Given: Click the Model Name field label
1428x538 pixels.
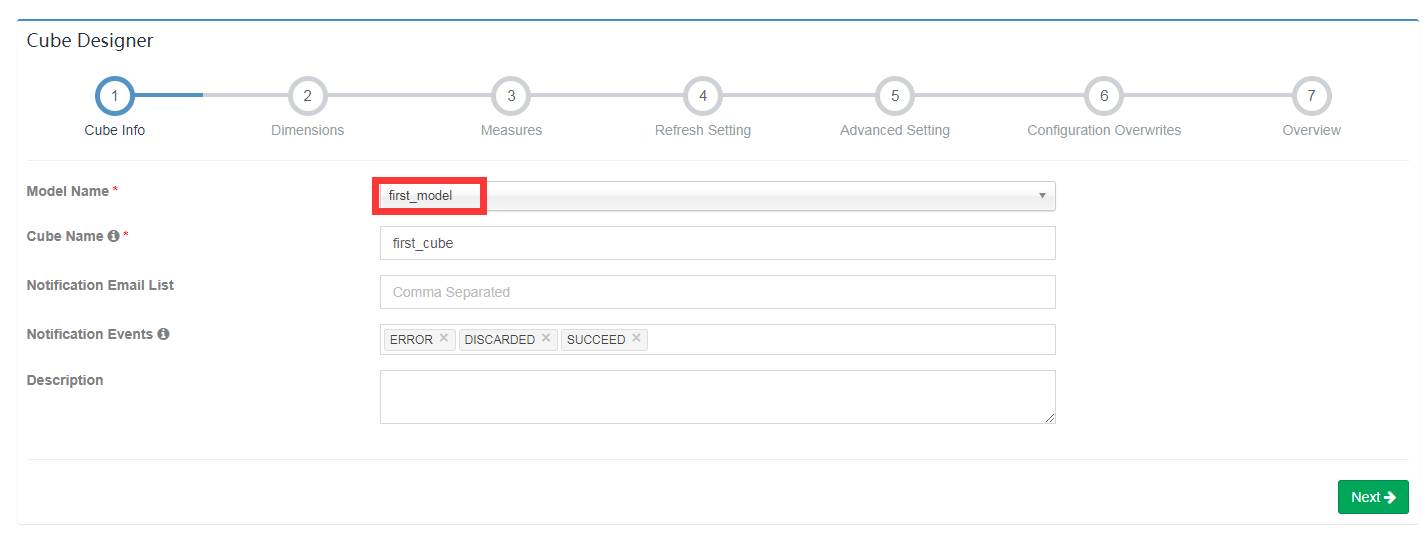Looking at the screenshot, I should click(x=68, y=191).
